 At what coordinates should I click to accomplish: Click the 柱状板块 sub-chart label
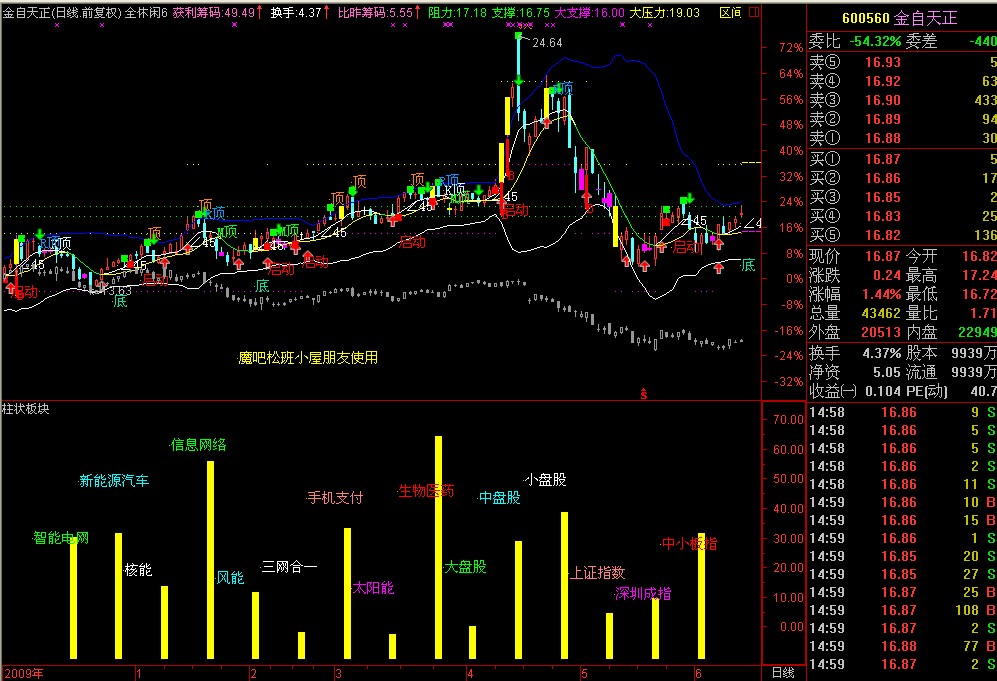coord(26,409)
